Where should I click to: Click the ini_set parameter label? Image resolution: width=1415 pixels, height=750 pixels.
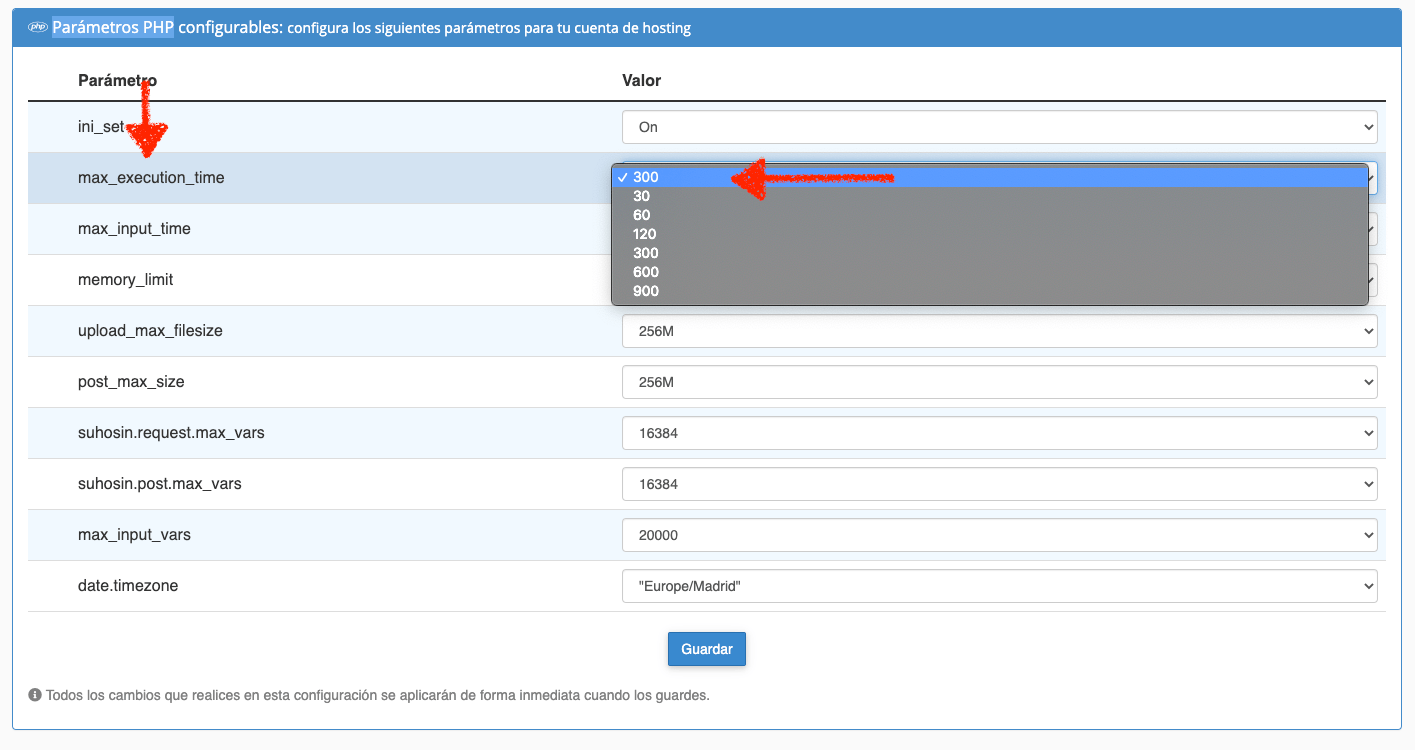(101, 127)
